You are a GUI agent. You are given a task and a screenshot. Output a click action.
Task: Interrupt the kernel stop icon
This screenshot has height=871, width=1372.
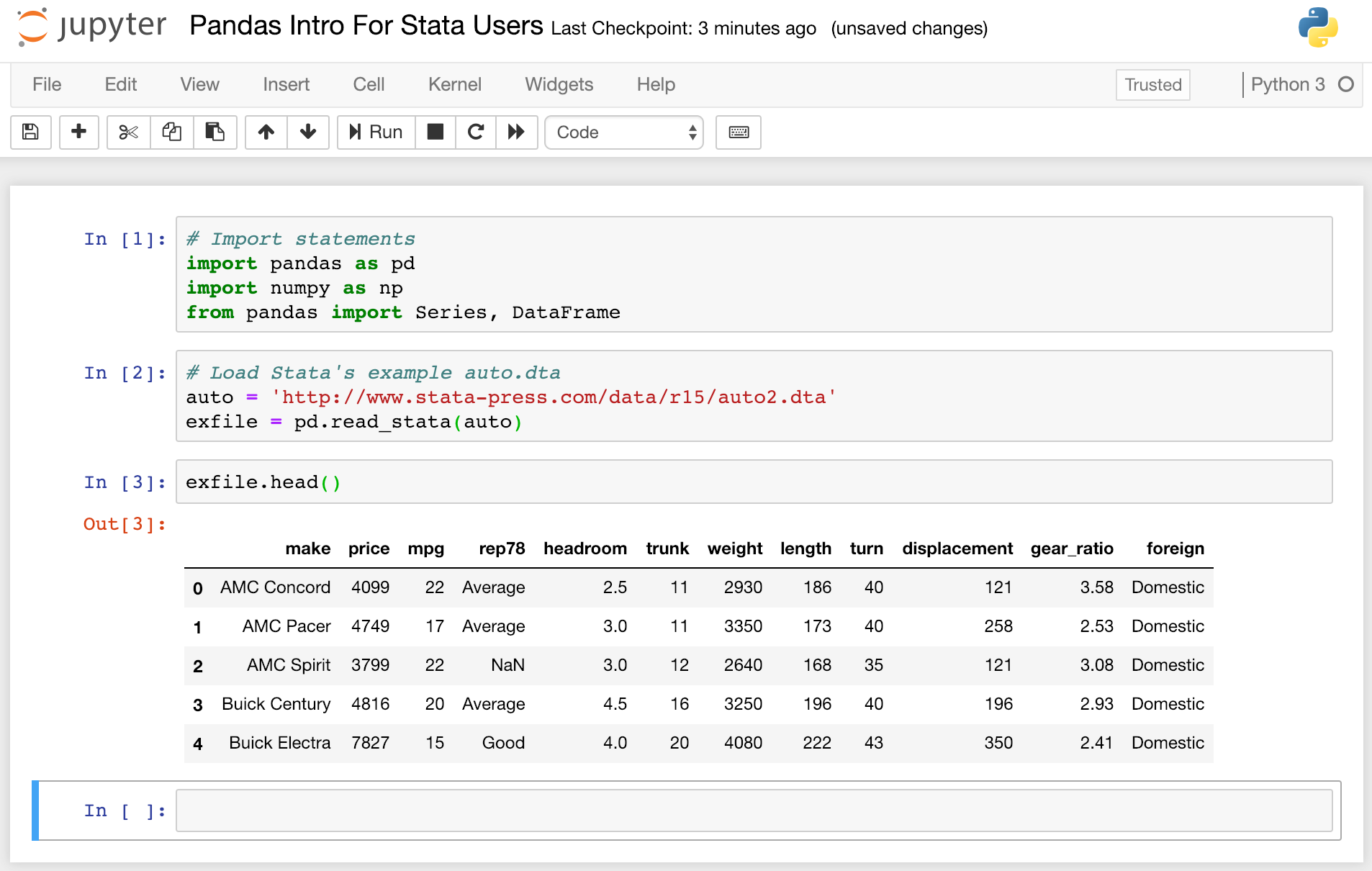[x=435, y=132]
